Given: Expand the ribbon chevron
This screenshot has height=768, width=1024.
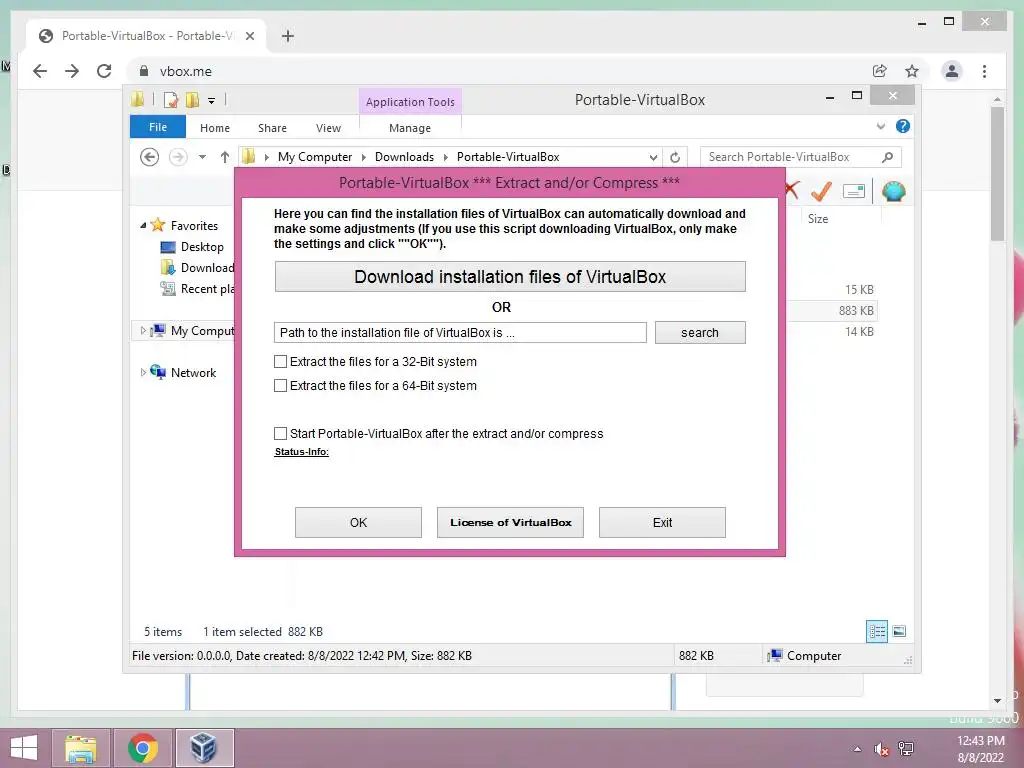Looking at the screenshot, I should pyautogui.click(x=881, y=127).
